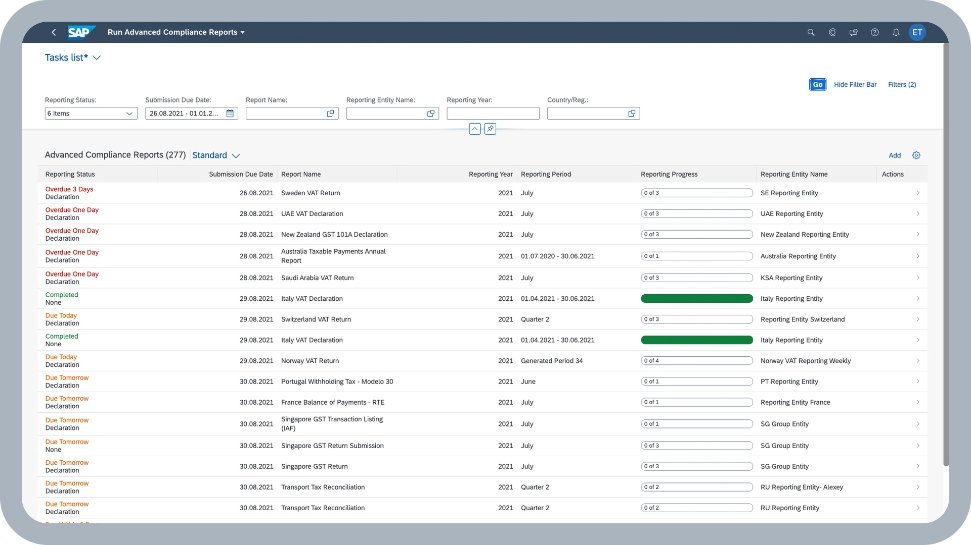Select 'Overdue 3 Days' status text
971x545 pixels.
click(x=69, y=190)
